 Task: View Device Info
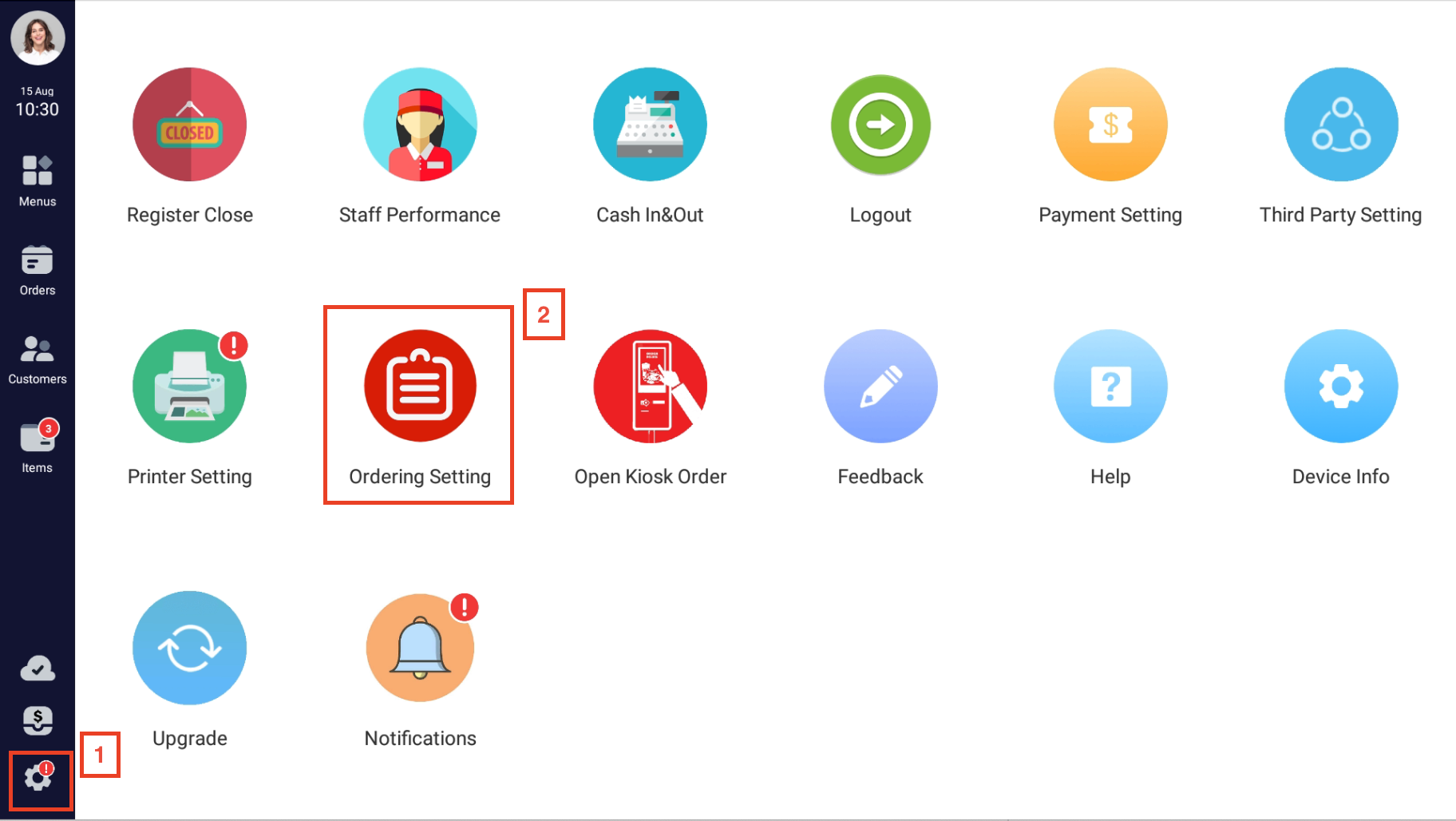point(1341,387)
